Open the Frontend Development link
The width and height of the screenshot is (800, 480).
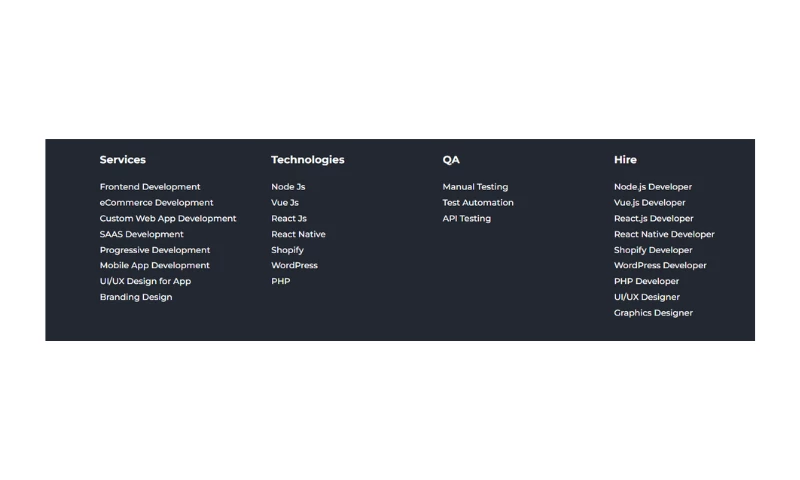pyautogui.click(x=150, y=187)
